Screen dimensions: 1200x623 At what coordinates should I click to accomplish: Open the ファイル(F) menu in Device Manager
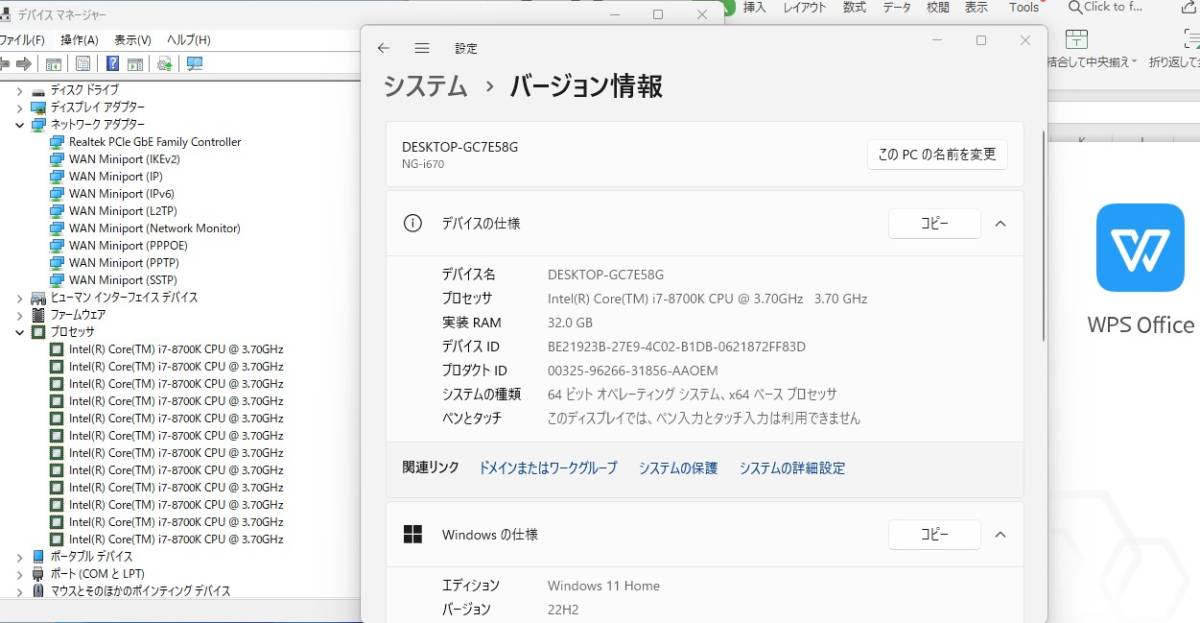pyautogui.click(x=22, y=40)
